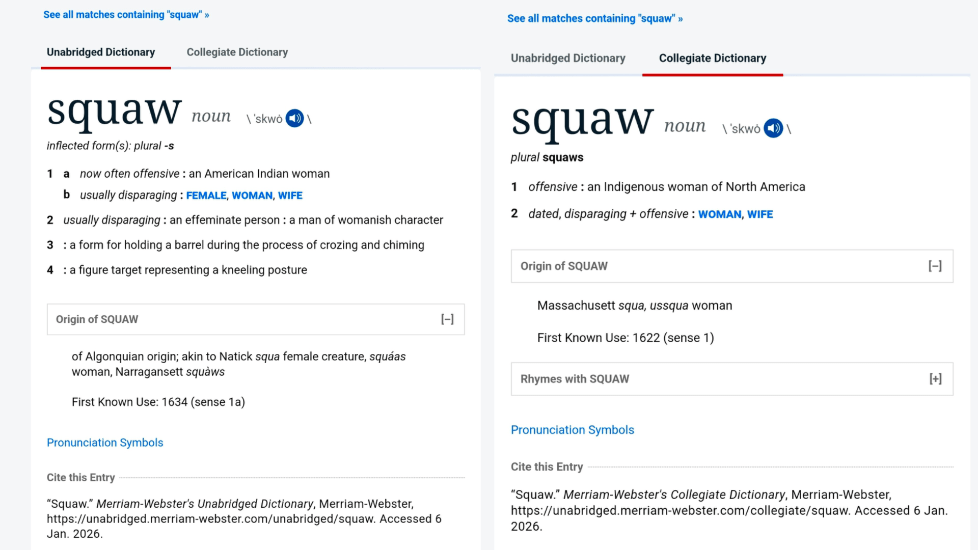Screen dimensions: 978x550
Task: Collapse Origin of SQUAW in left panel
Action: click(447, 319)
